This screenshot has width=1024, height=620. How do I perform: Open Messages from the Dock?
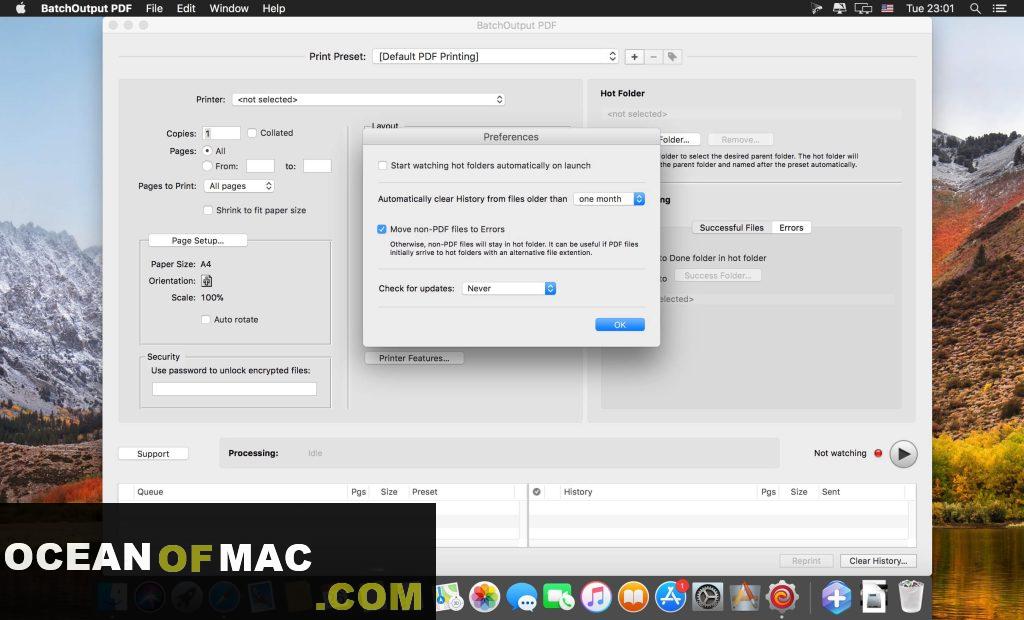pos(522,596)
